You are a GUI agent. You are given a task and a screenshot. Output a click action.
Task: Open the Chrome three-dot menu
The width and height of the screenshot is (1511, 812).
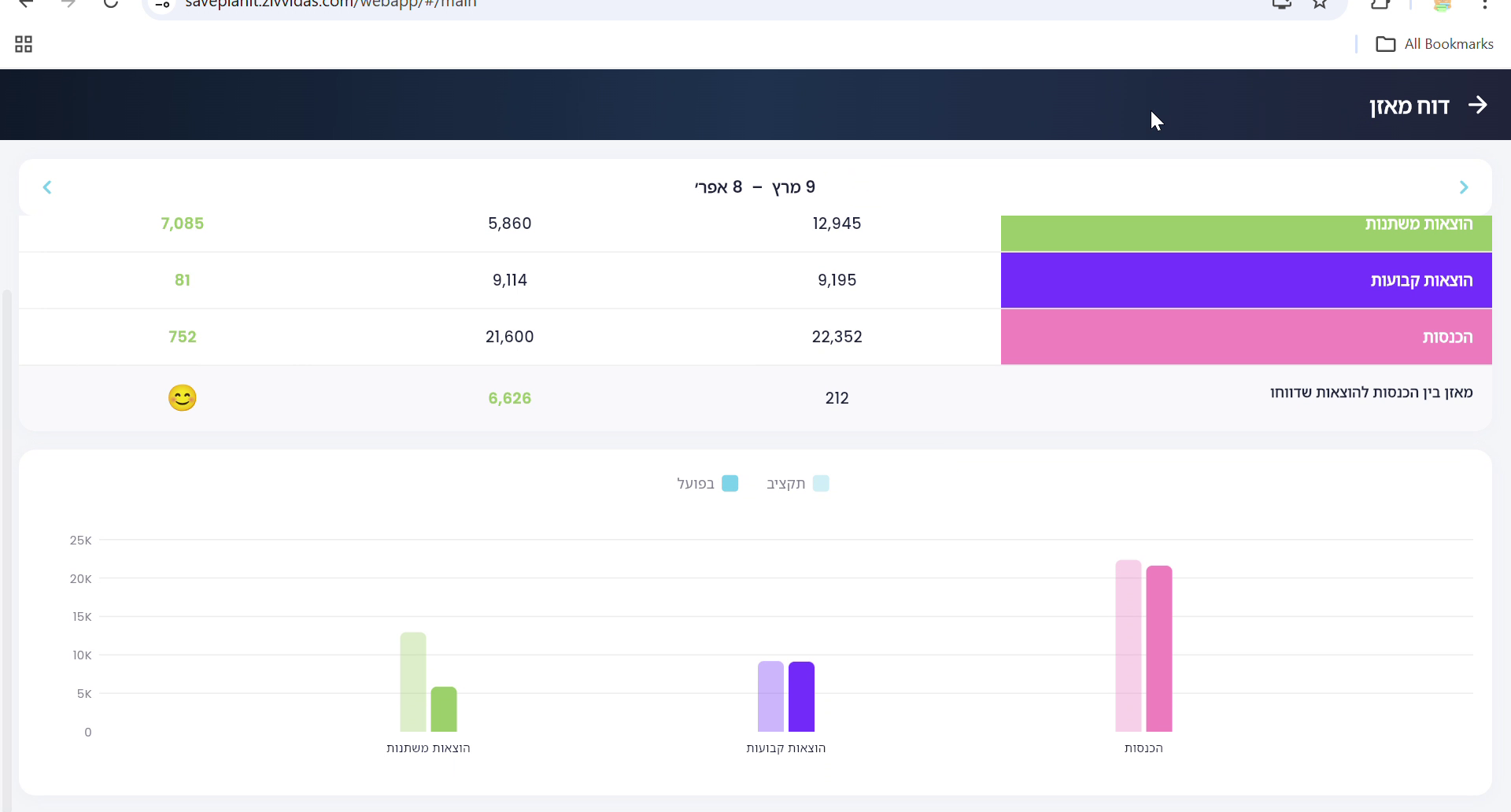point(1484,4)
